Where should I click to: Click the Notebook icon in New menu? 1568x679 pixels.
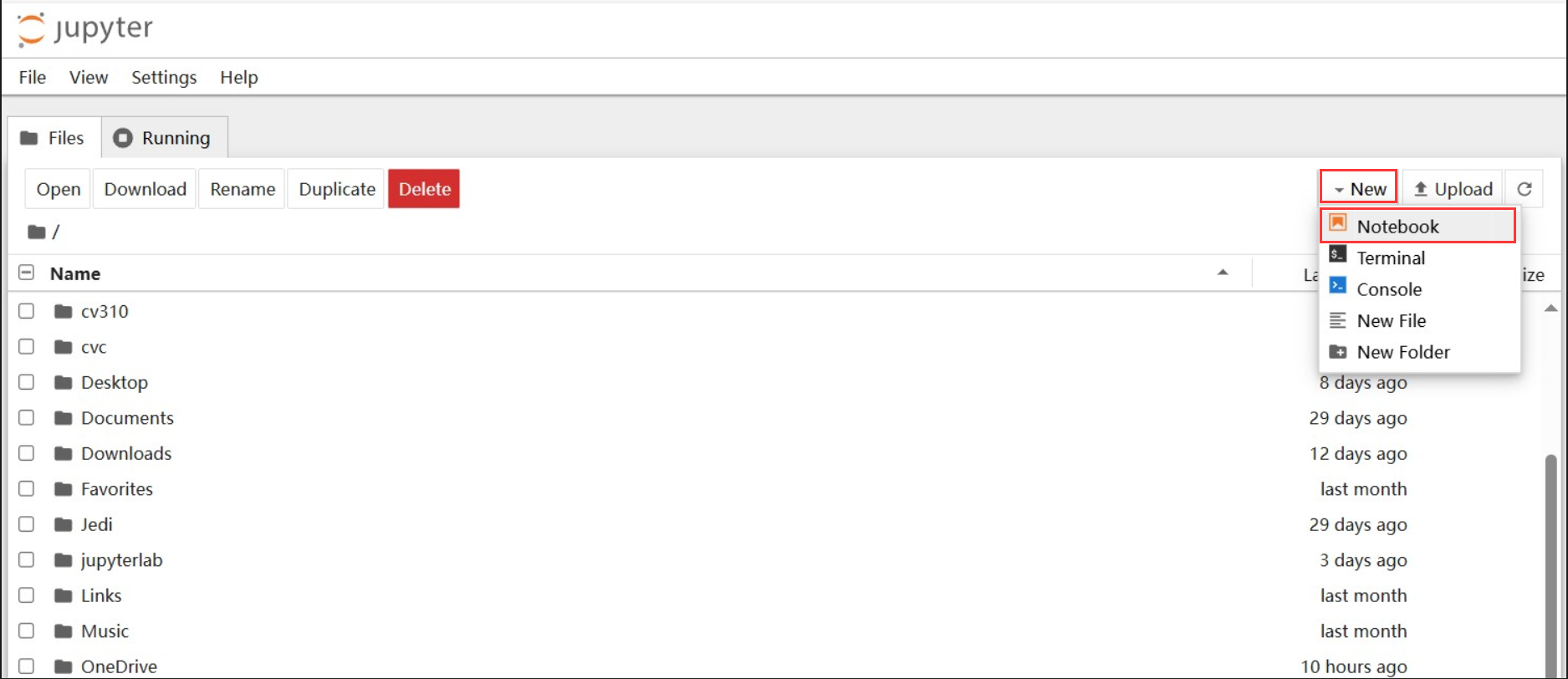tap(1338, 223)
